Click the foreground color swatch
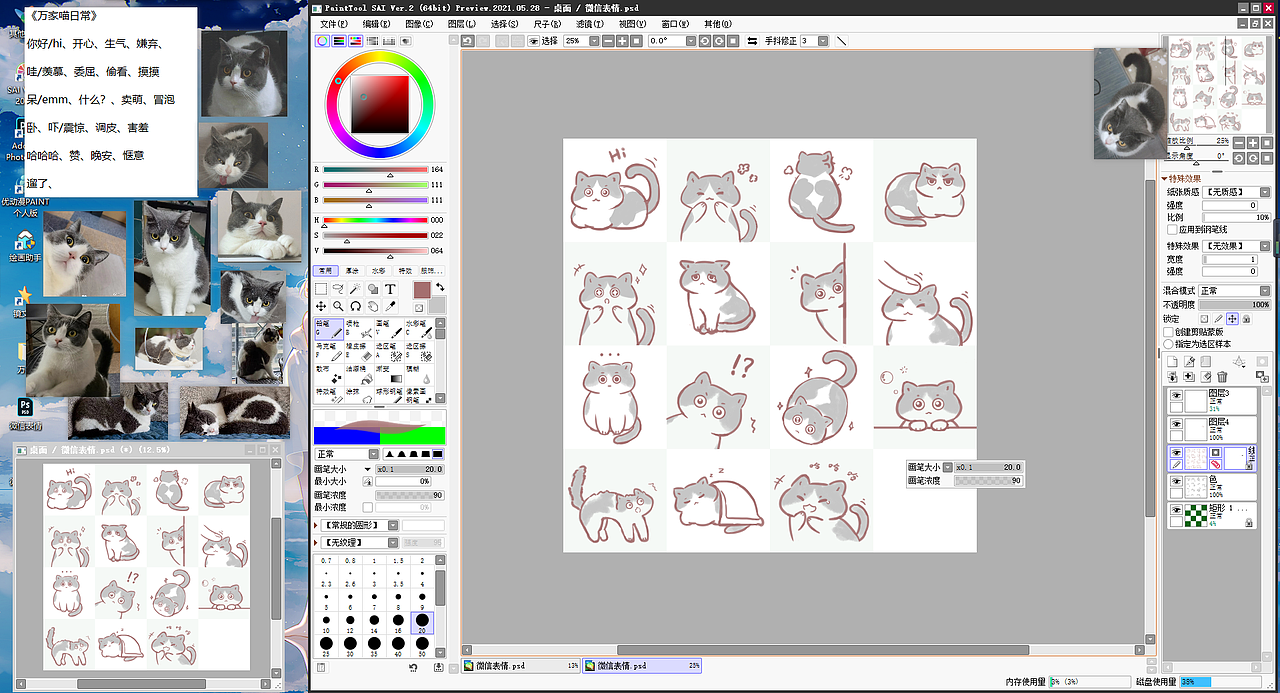Image resolution: width=1280 pixels, height=693 pixels. coord(421,290)
